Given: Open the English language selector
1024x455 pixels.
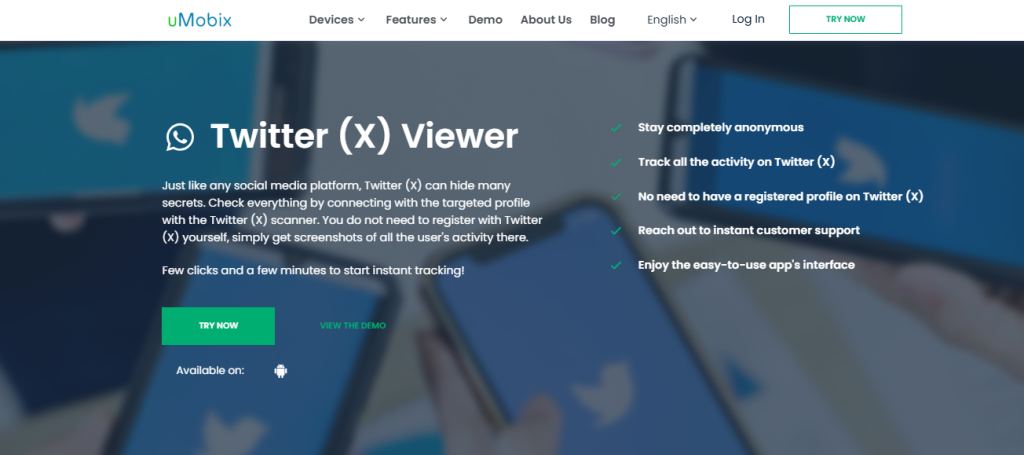Looking at the screenshot, I should pos(672,20).
